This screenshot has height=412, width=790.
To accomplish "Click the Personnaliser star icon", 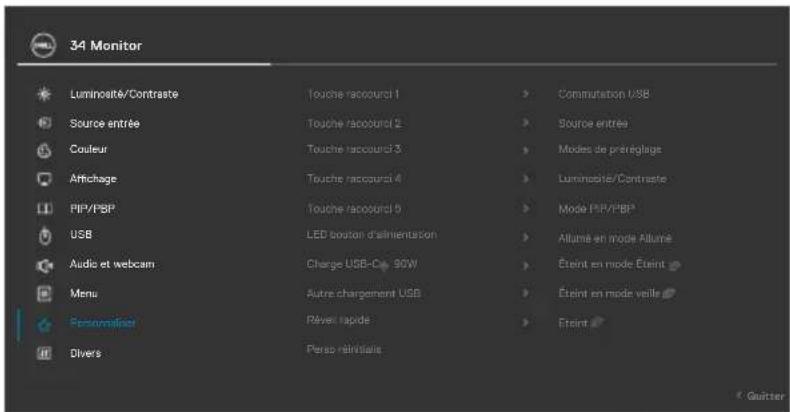I will pyautogui.click(x=44, y=324).
